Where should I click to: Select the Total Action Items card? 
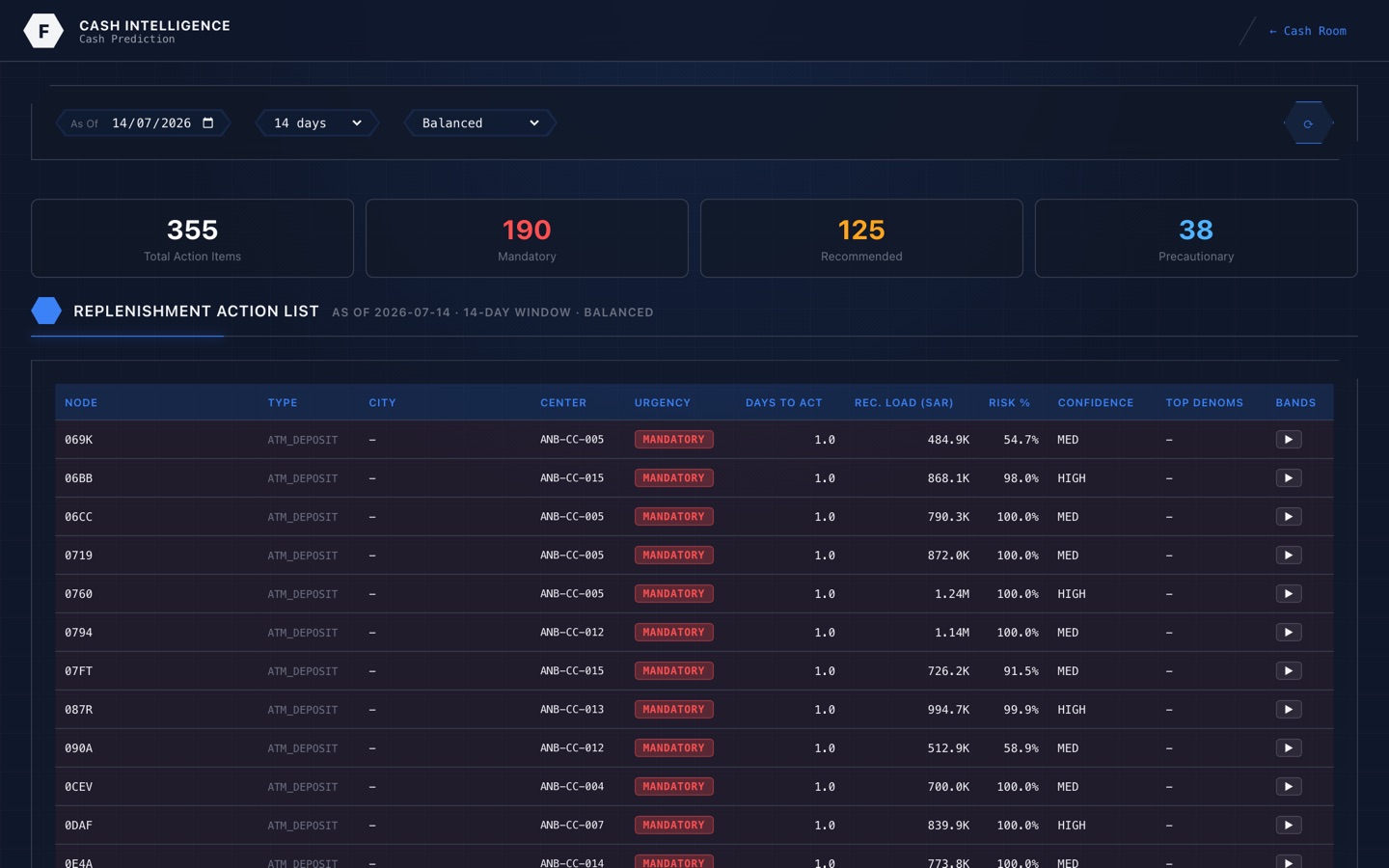[193, 238]
